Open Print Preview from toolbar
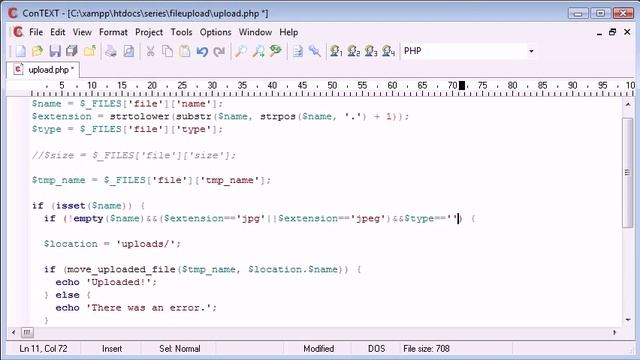 click(129, 51)
